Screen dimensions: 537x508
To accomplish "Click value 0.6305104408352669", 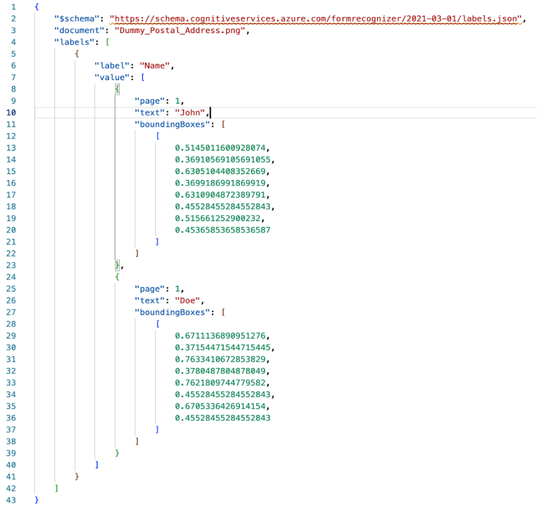I will 220,171.
